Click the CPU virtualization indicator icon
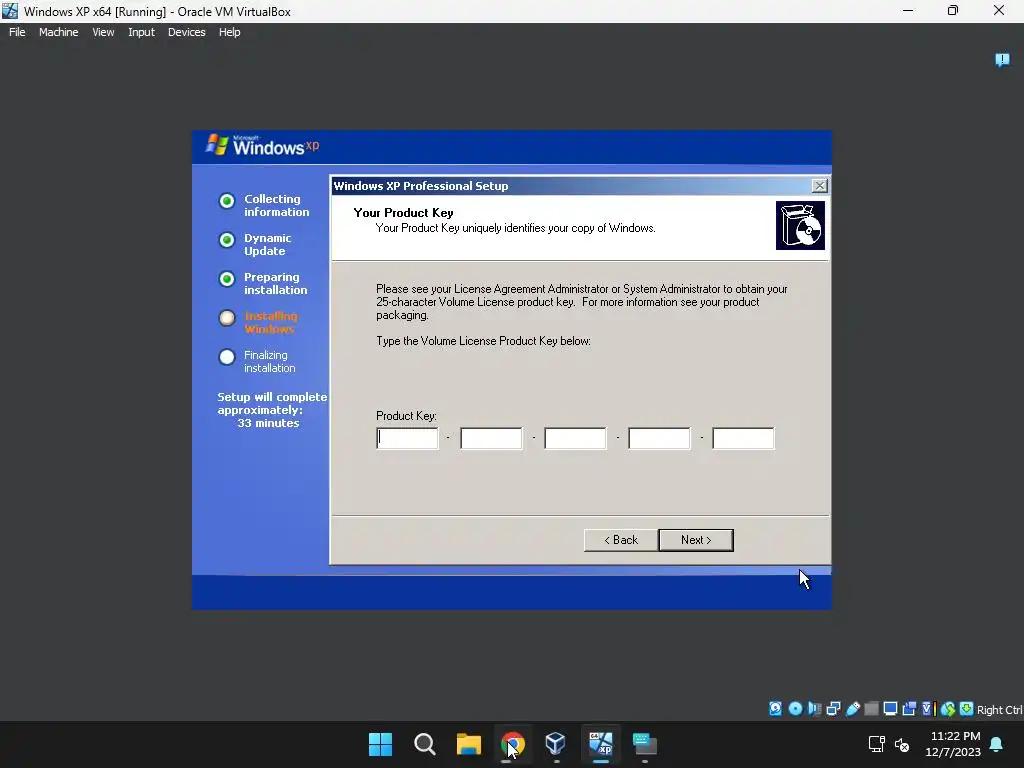The image size is (1024, 768). [x=929, y=709]
